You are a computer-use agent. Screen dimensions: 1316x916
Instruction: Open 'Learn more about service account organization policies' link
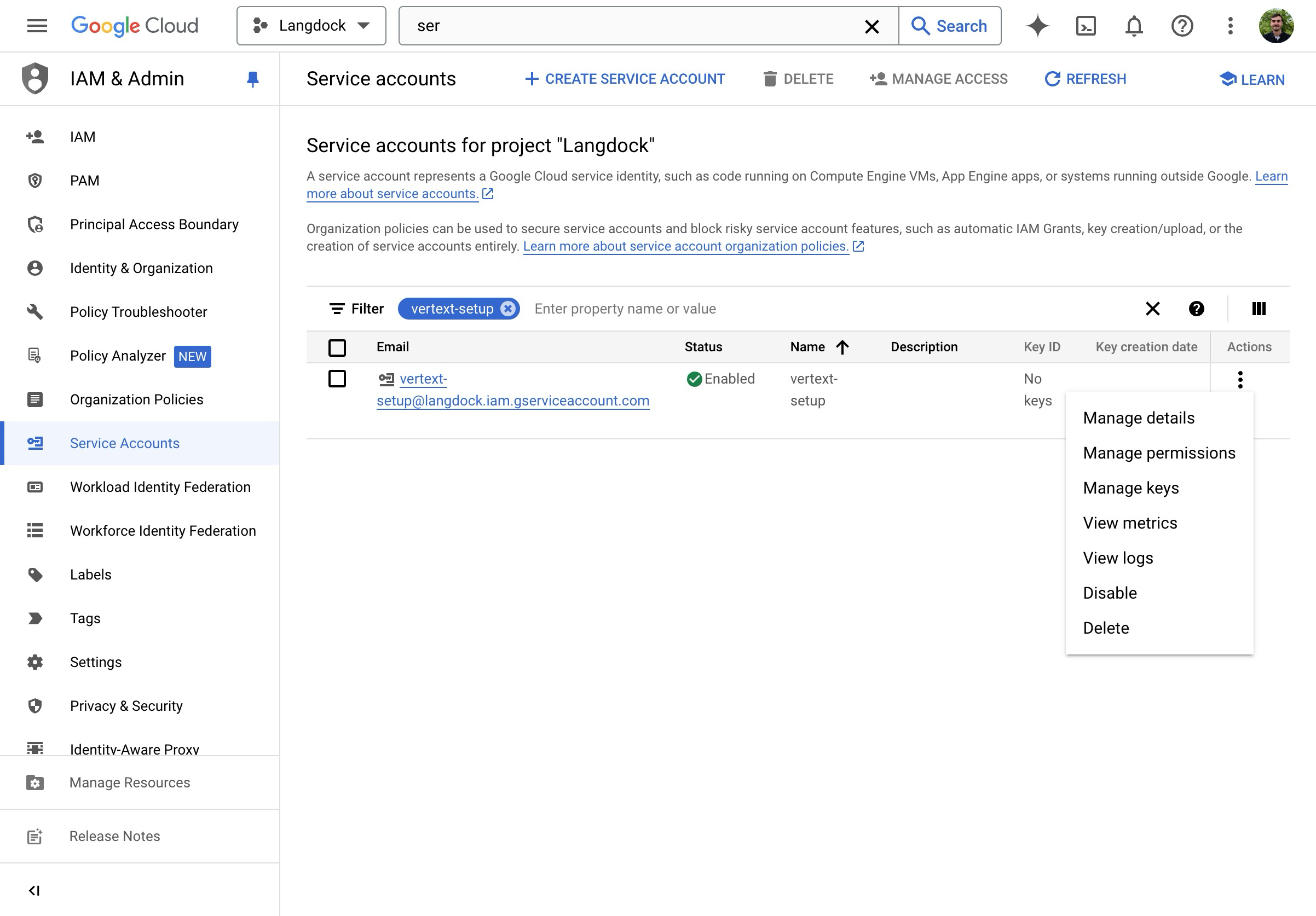686,246
